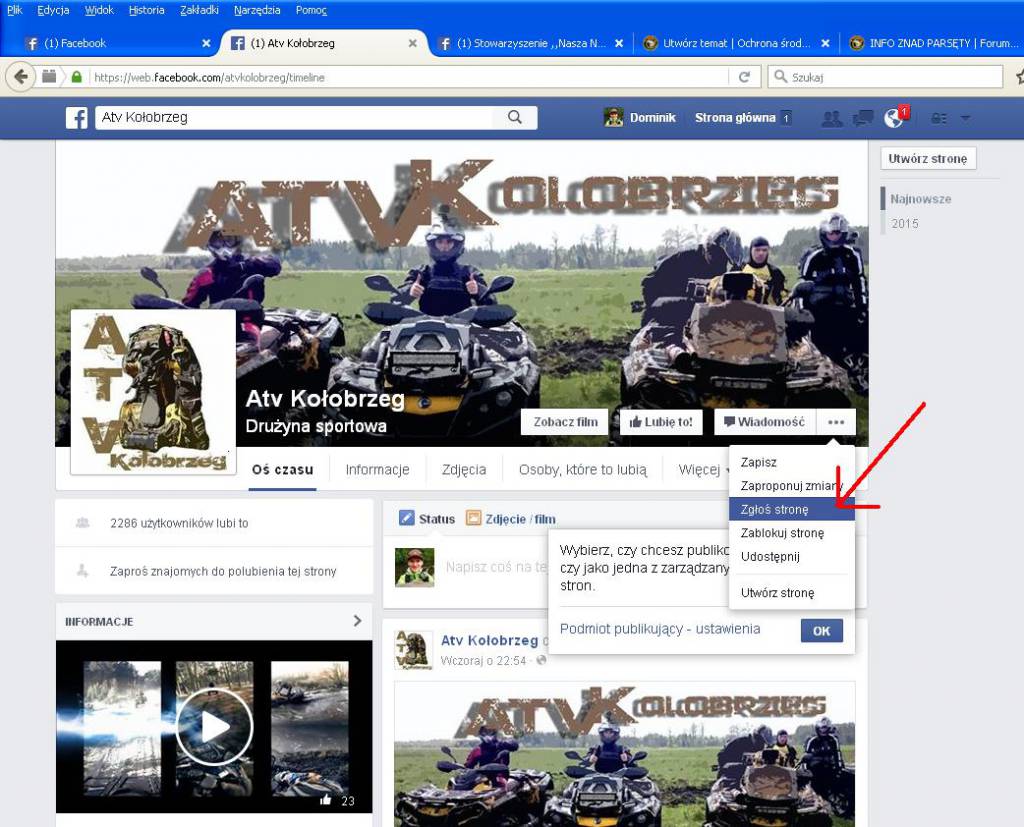Click the Wiadomość message button
The width and height of the screenshot is (1024, 827).
tap(765, 422)
